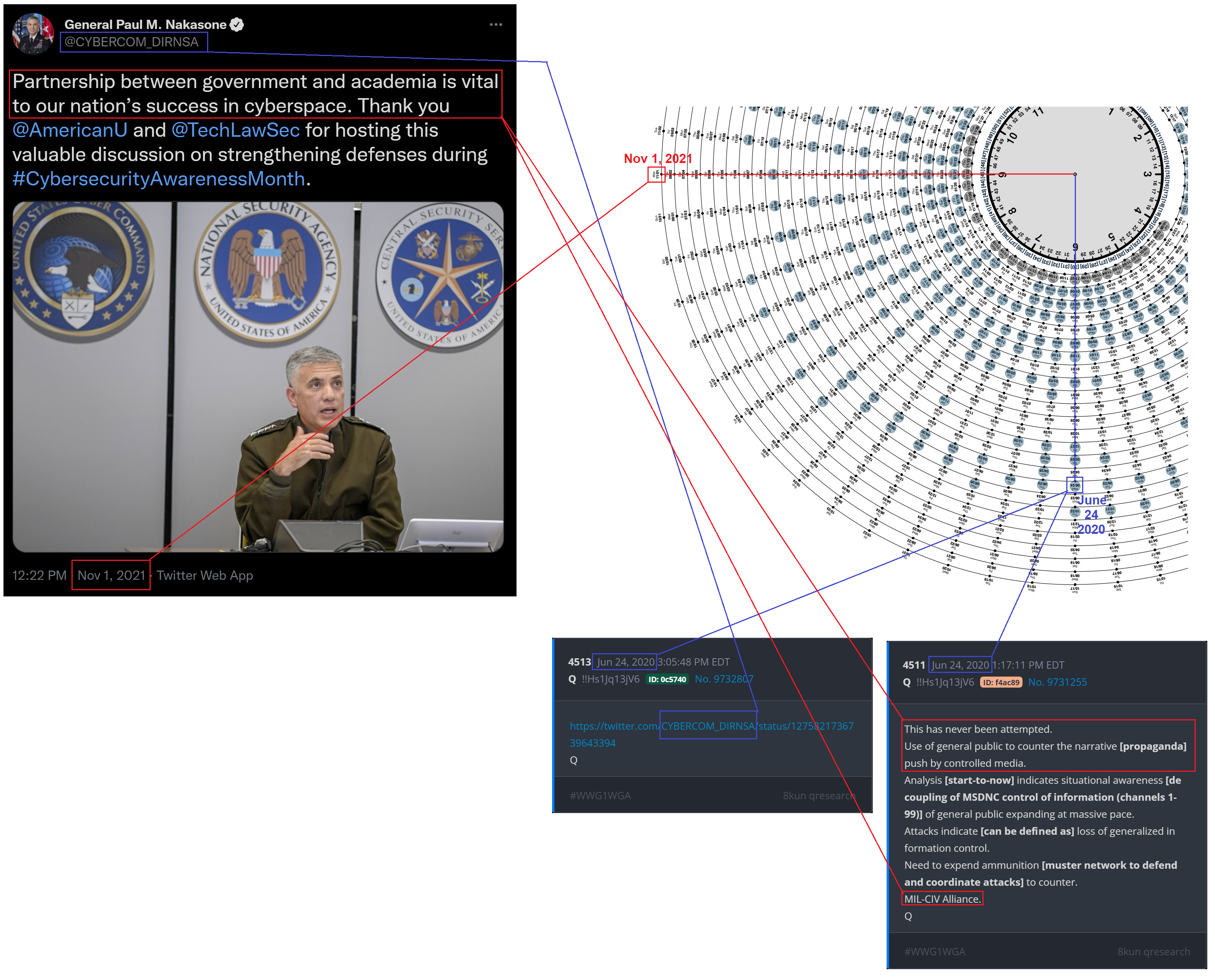The height and width of the screenshot is (980, 1215).
Task: Click the red 'Nov 1, 2021' label on the clock chart
Action: [658, 159]
